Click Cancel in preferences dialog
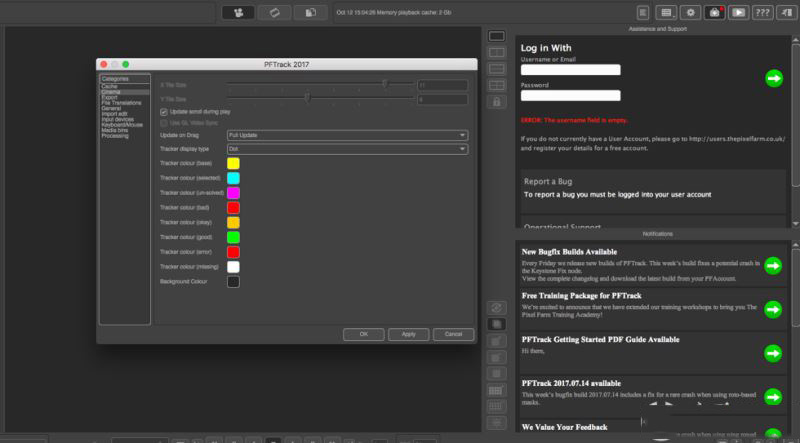The height and width of the screenshot is (443, 800). pyautogui.click(x=454, y=334)
